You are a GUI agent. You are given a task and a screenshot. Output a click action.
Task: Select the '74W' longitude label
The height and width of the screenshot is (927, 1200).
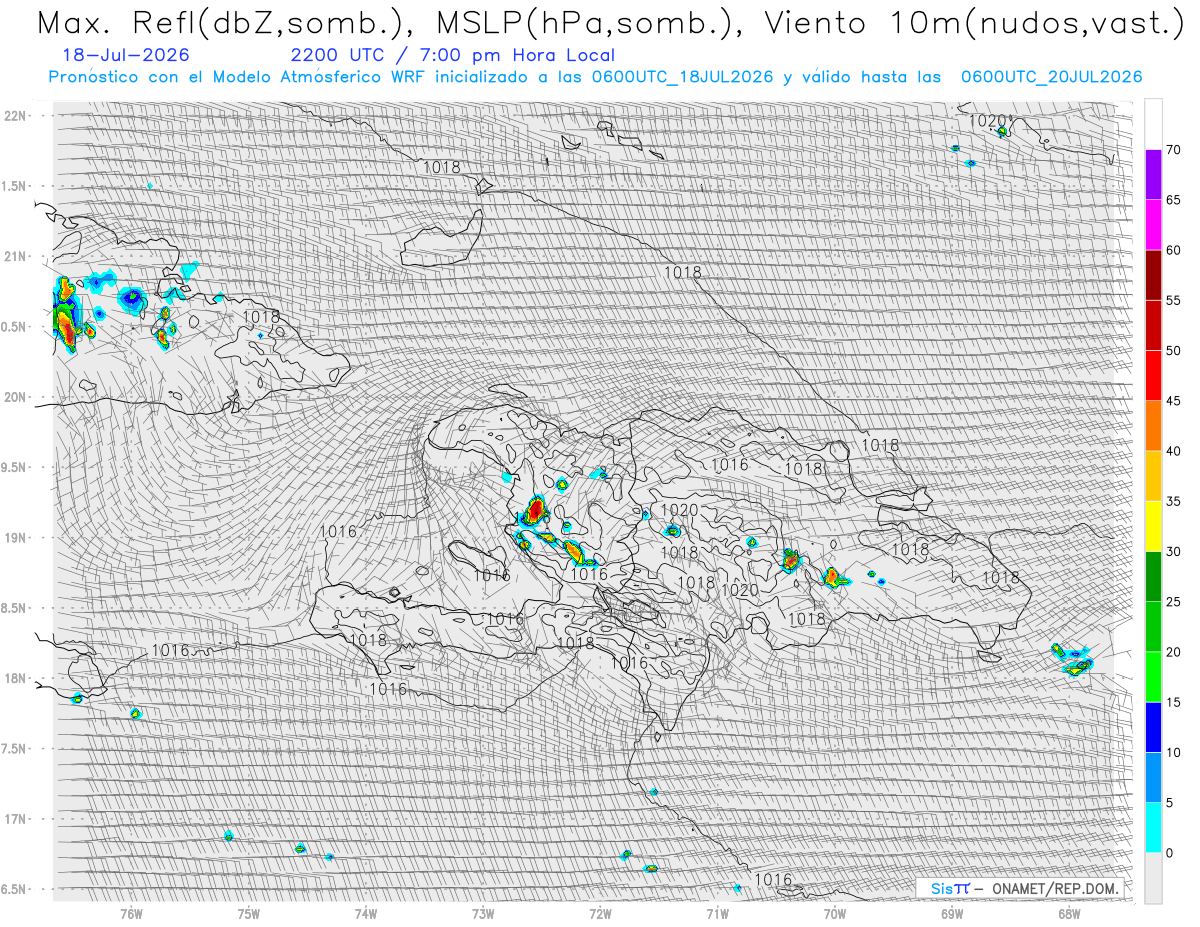coord(366,913)
